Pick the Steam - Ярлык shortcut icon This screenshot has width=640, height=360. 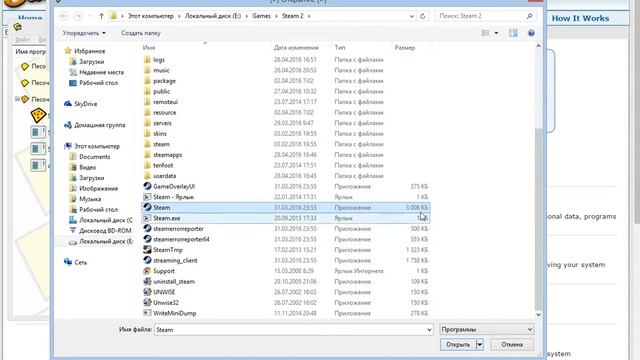point(147,197)
